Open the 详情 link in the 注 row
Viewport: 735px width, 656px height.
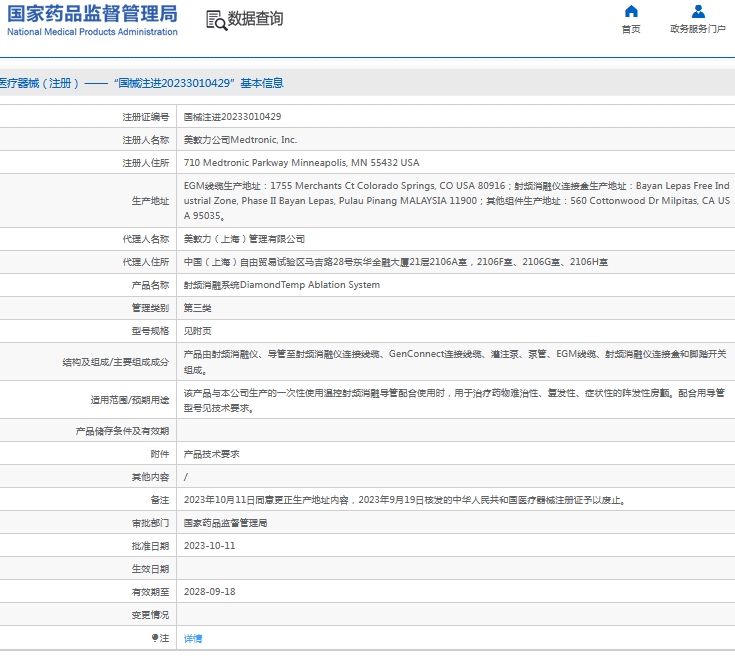(x=193, y=638)
